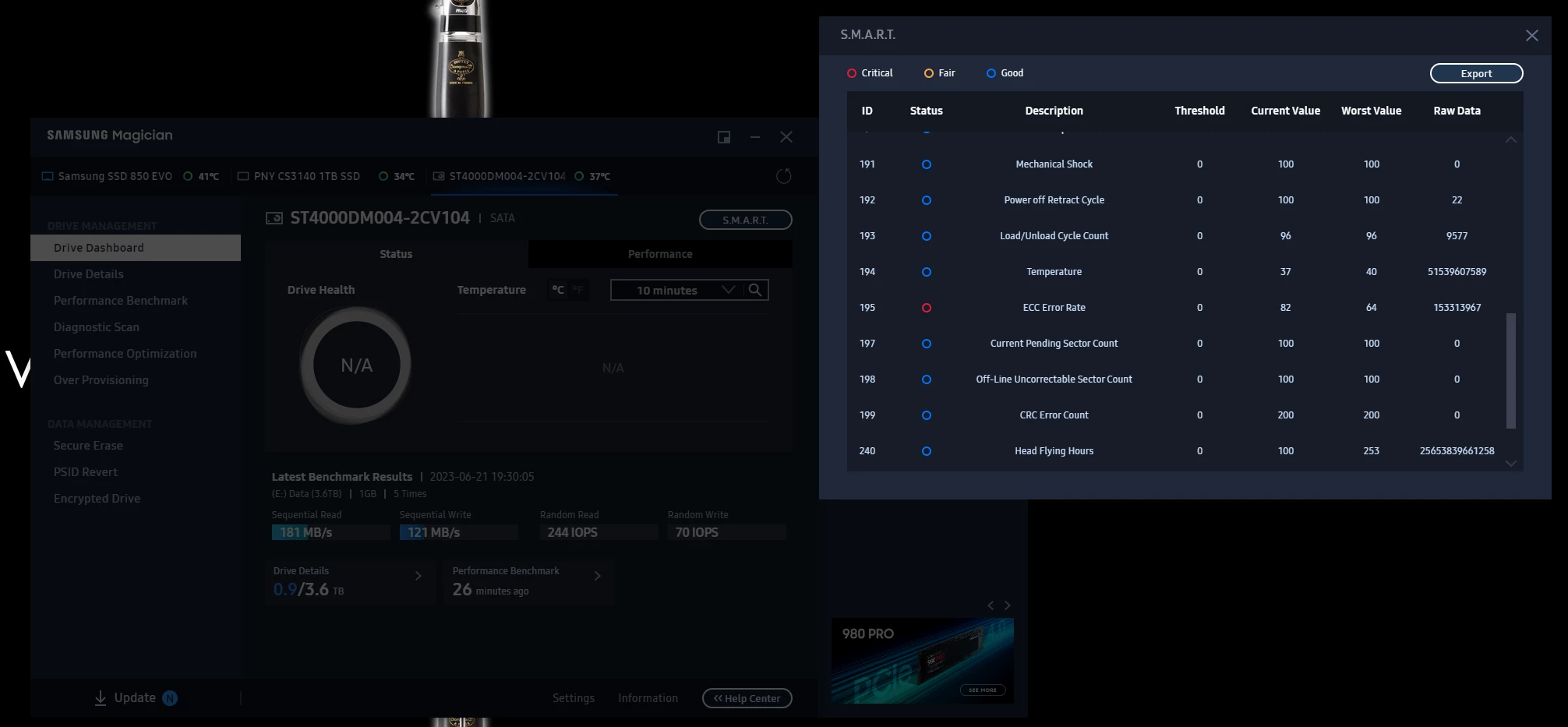This screenshot has height=727, width=1568.
Task: Export the S.M.A.R.T. data
Action: [1476, 73]
